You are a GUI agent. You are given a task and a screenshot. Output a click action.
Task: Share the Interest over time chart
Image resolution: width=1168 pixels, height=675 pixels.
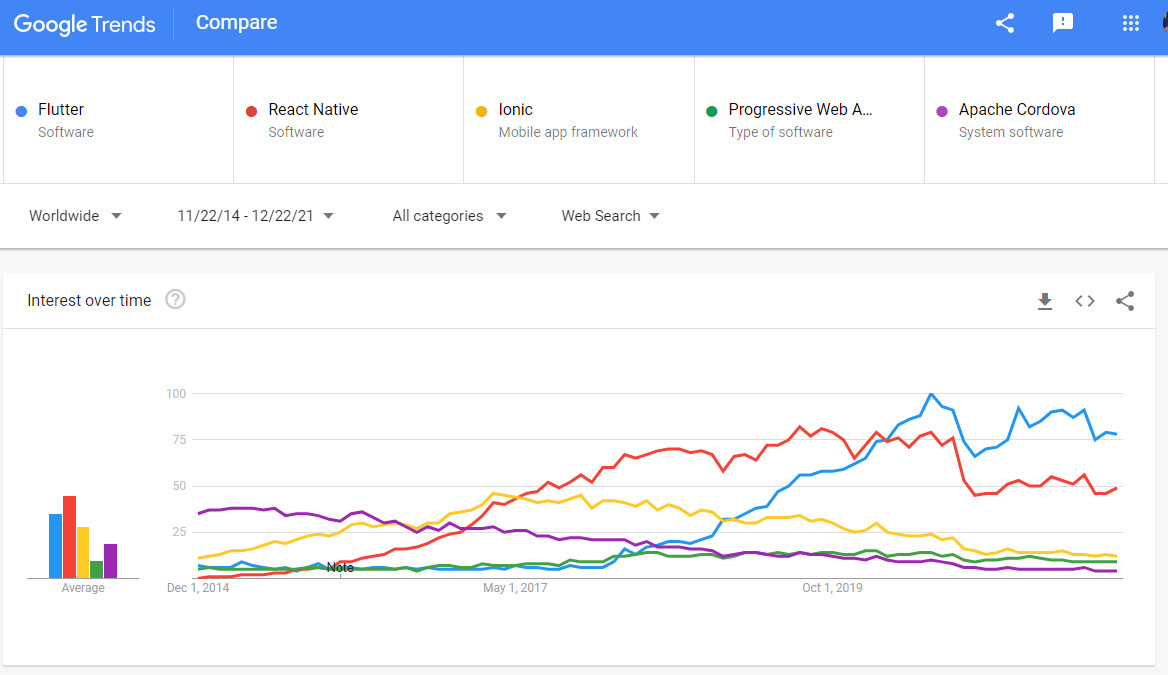(1125, 301)
